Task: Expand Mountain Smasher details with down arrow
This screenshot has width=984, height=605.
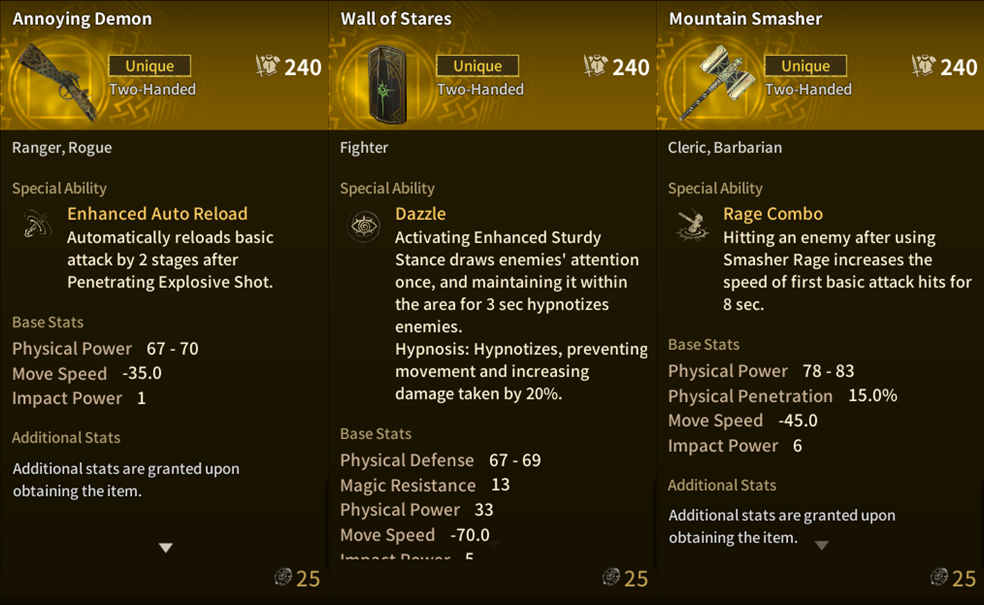Action: [821, 545]
